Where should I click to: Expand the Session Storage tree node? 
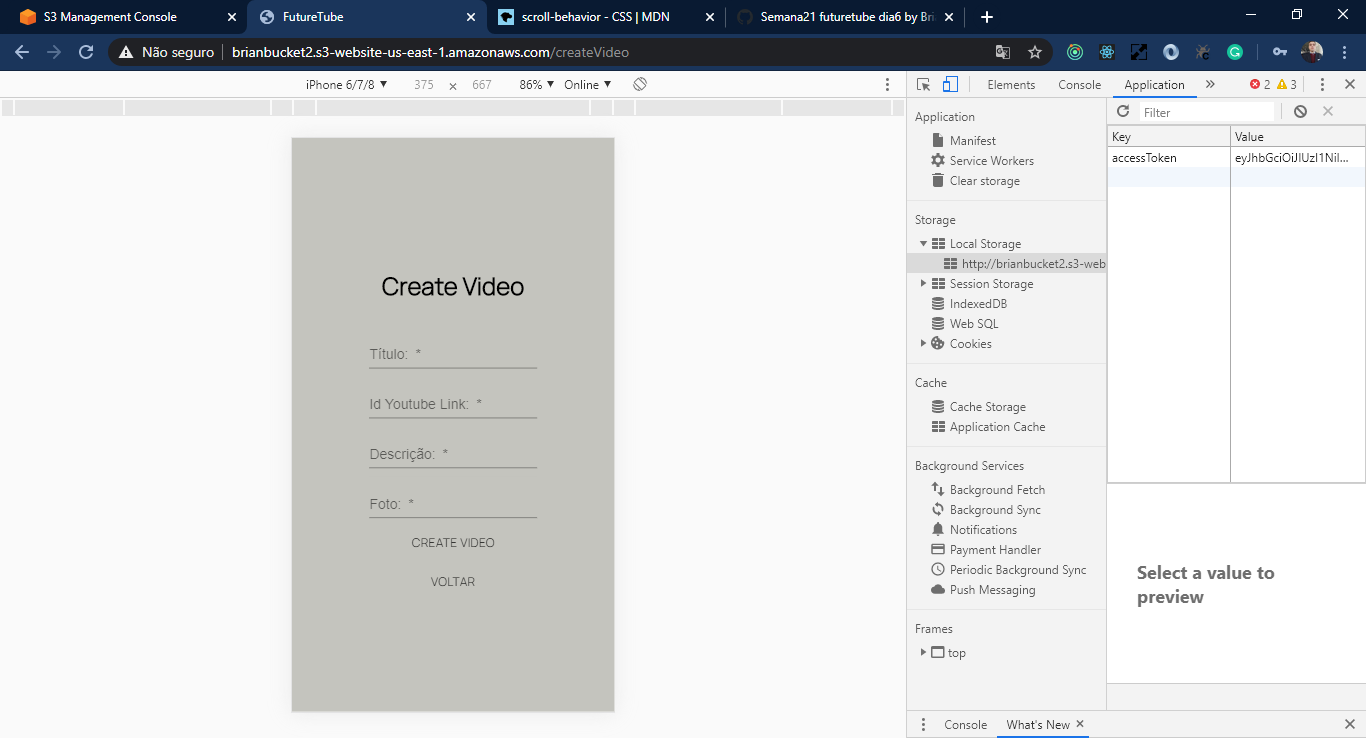point(924,284)
